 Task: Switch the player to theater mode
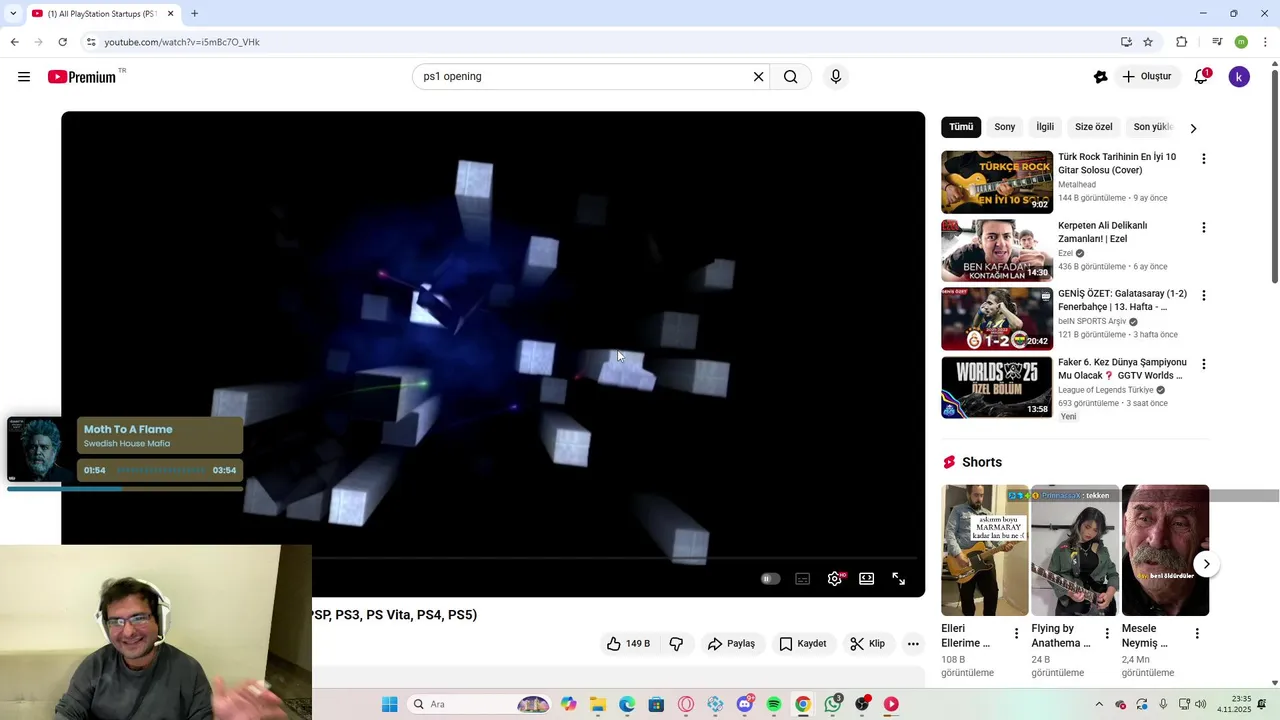coord(867,579)
